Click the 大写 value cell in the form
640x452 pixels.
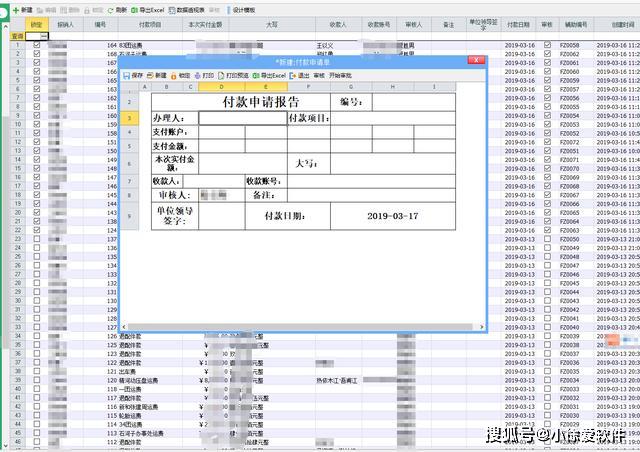coord(393,164)
